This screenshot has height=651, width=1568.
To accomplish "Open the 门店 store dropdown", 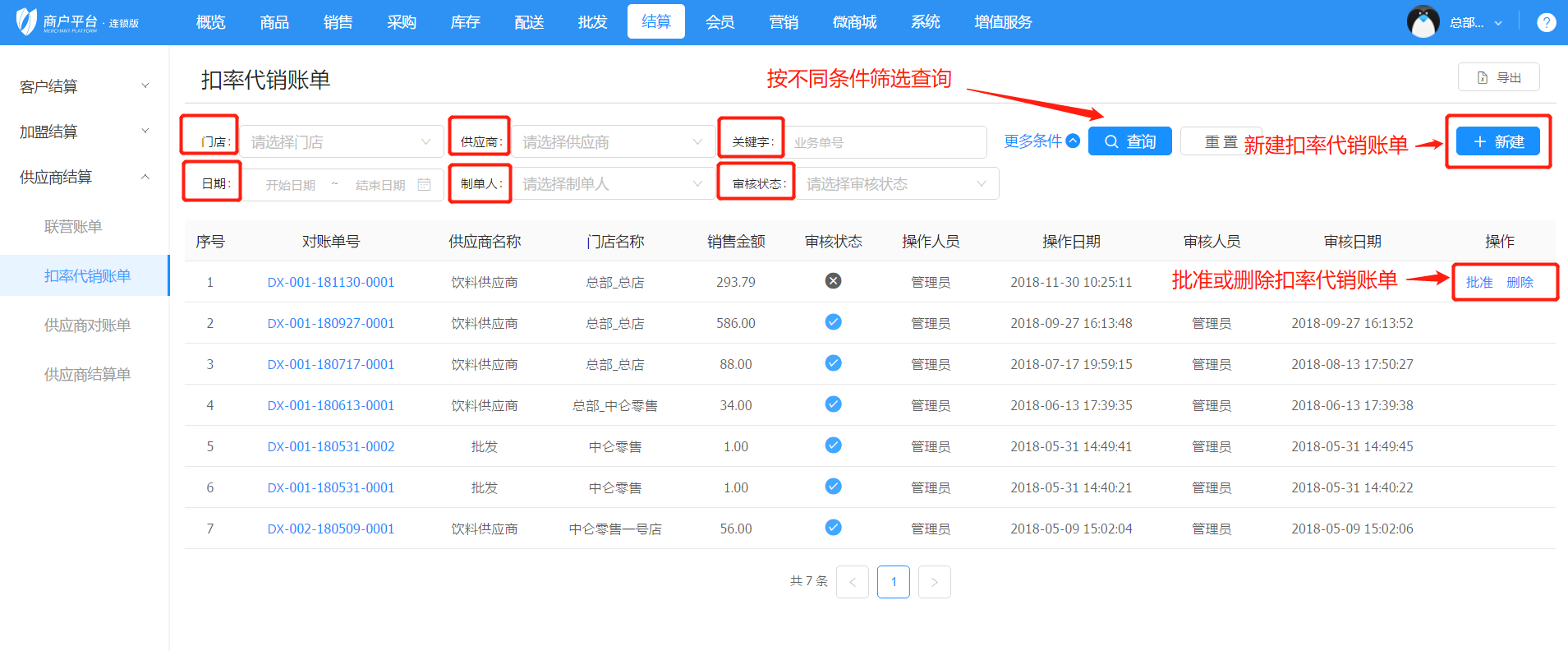I will point(341,142).
